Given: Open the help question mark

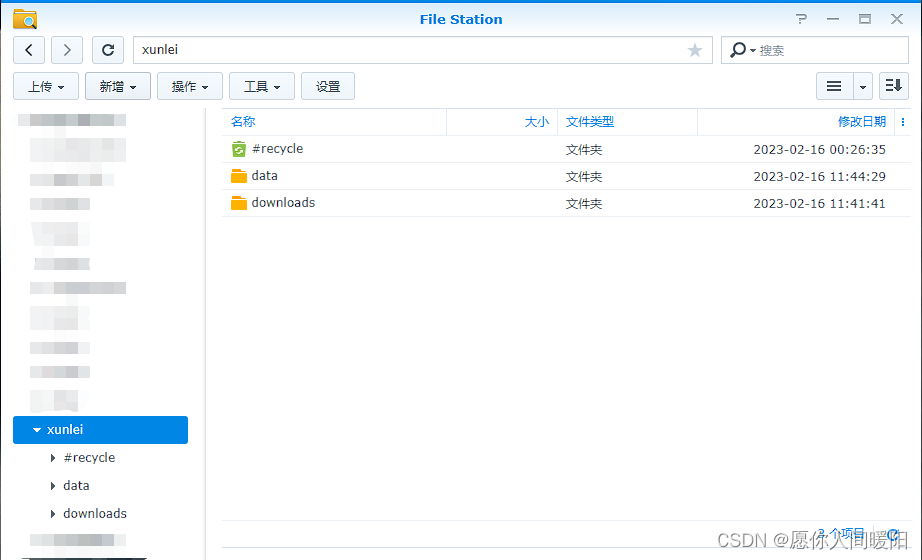Looking at the screenshot, I should tap(801, 19).
